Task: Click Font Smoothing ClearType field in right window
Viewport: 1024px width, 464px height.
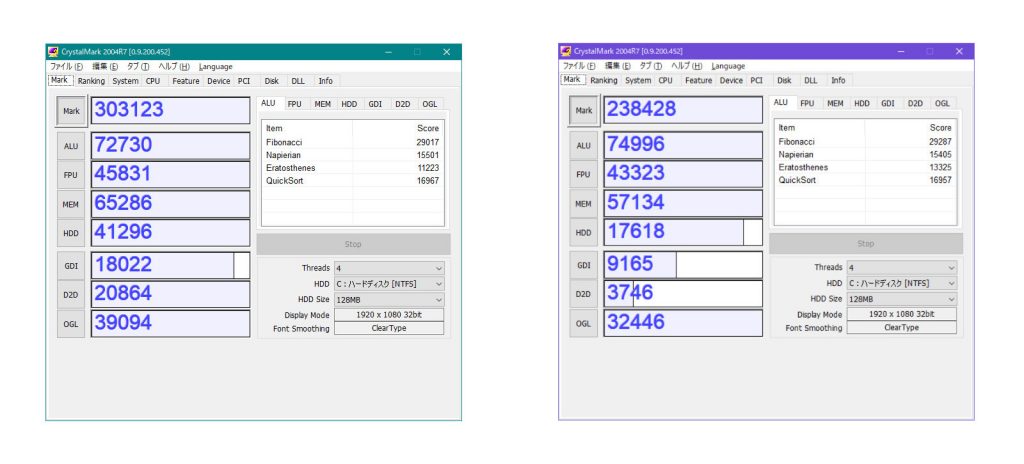Action: (x=902, y=328)
